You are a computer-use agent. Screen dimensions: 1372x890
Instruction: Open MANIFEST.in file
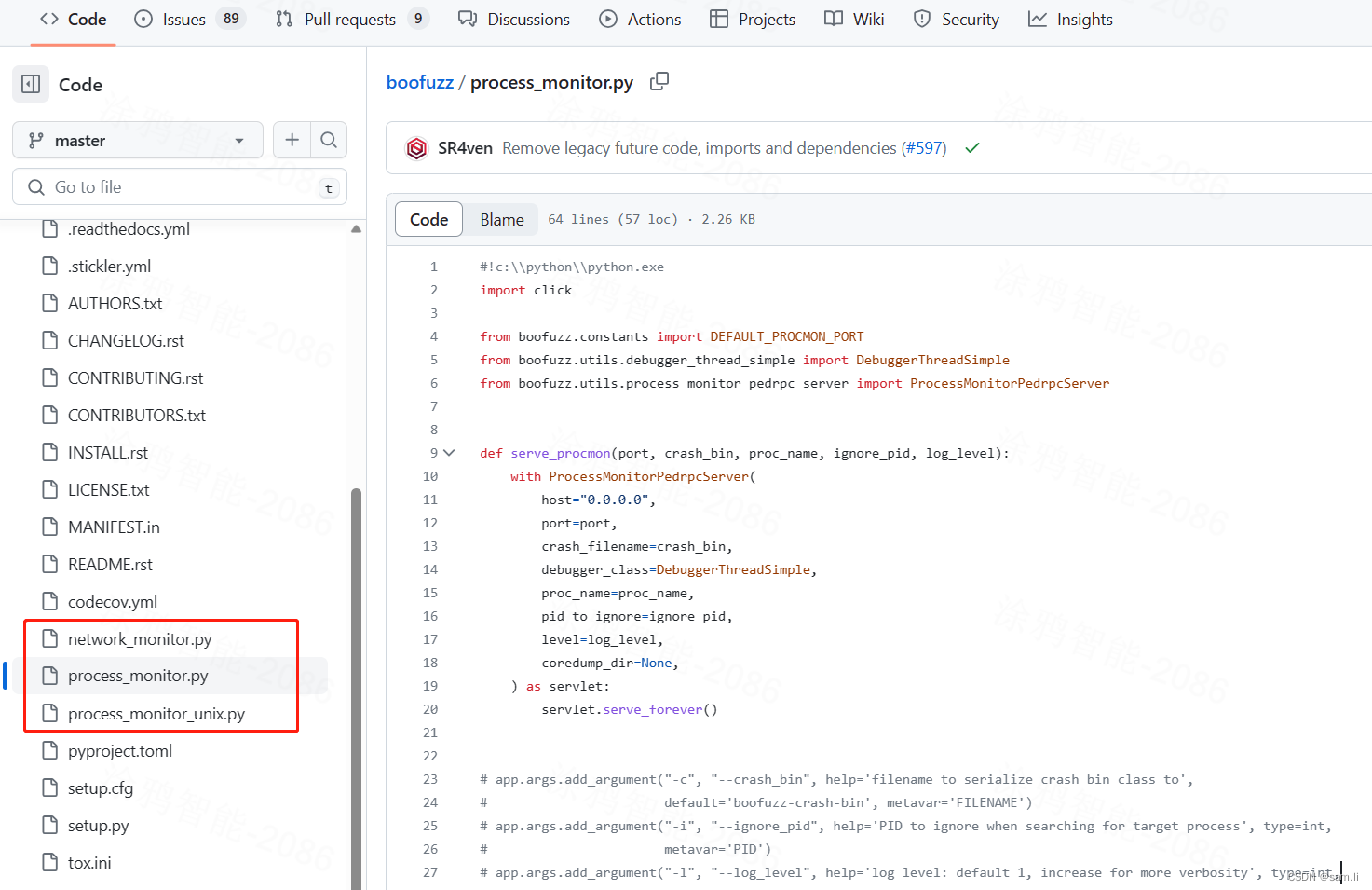[114, 527]
